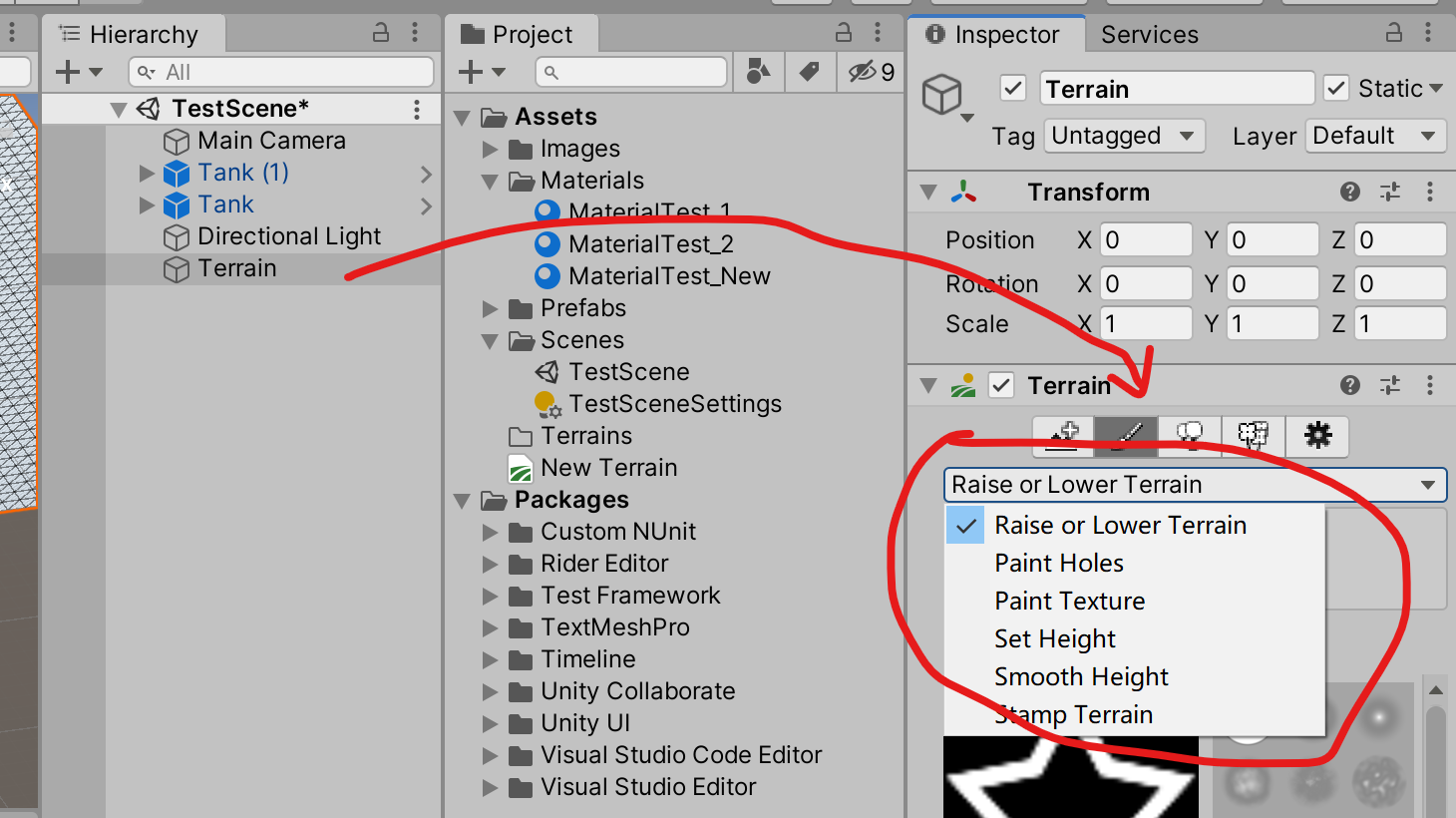Viewport: 1456px width, 818px height.
Task: Open Hierarchy create plus dropdown
Action: pos(80,72)
